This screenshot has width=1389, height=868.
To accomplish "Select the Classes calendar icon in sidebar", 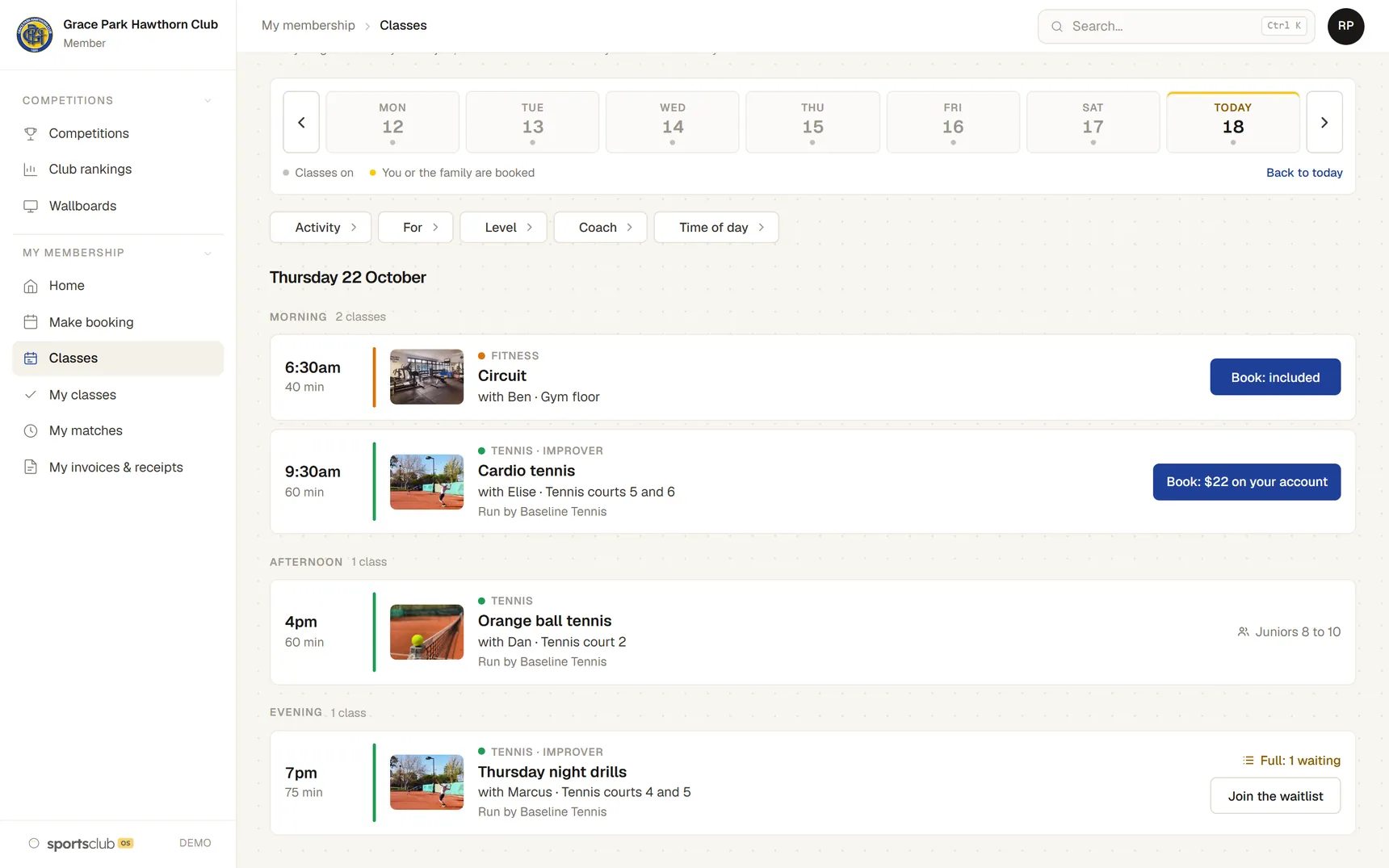I will click(31, 359).
